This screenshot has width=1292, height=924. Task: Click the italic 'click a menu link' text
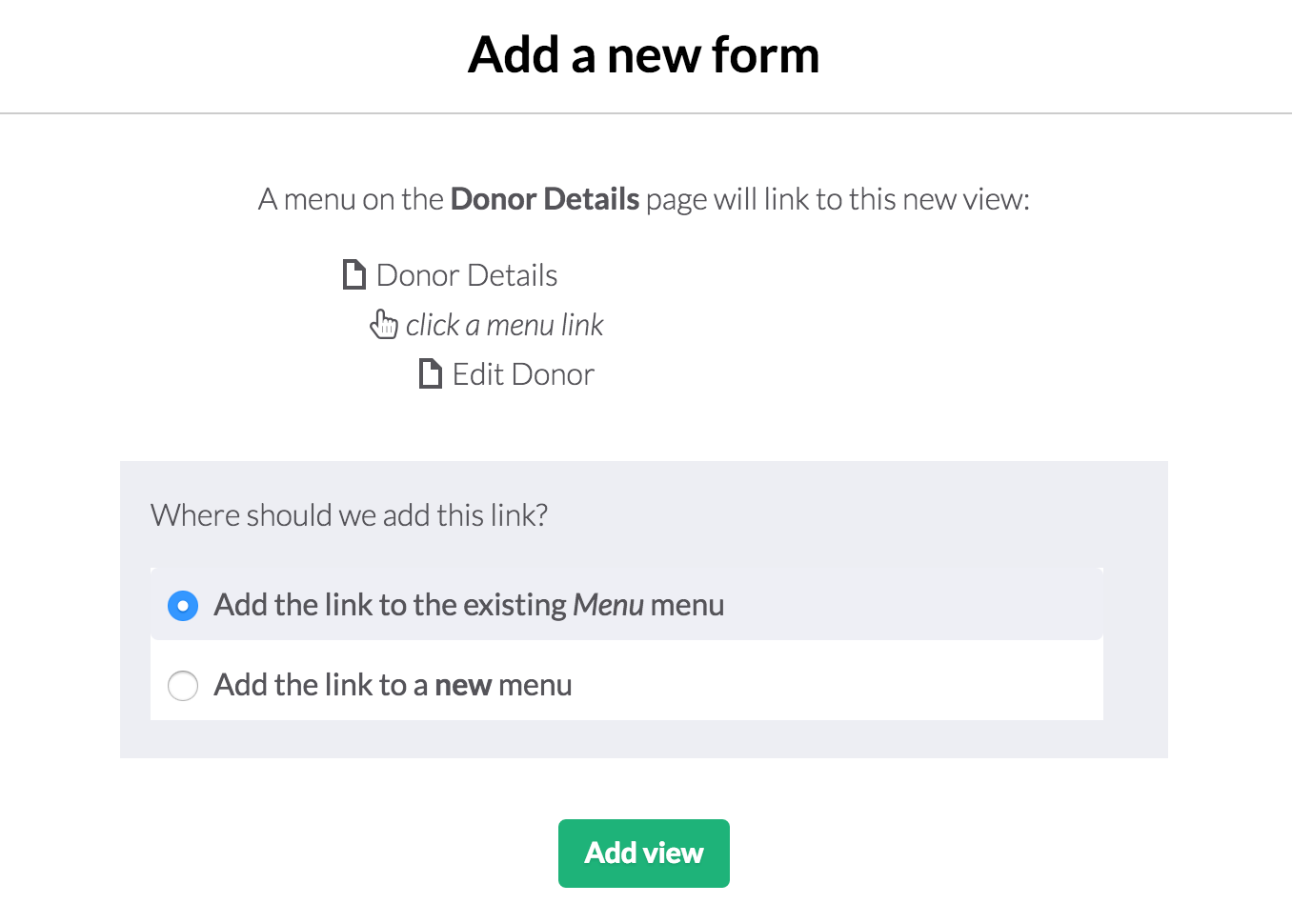point(505,325)
